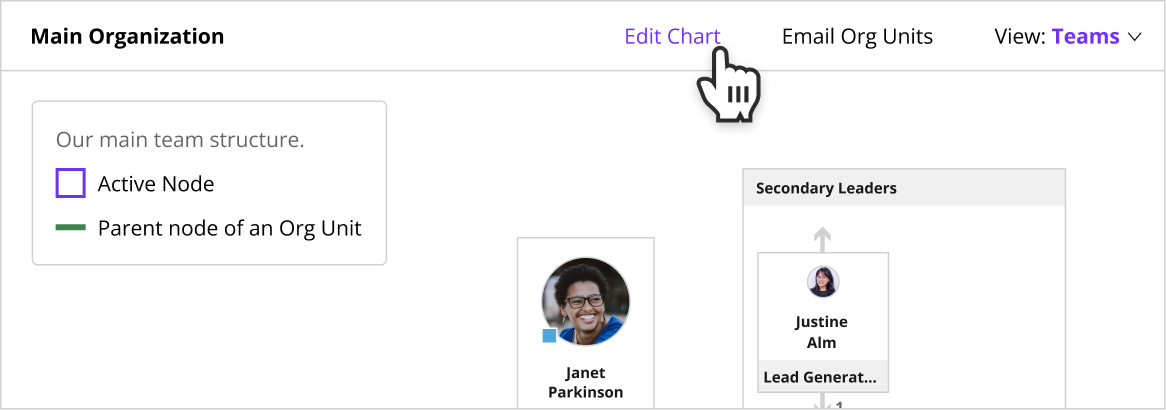Open the View Teams dropdown
Viewport: 1166px width, 410px height.
click(x=1067, y=36)
